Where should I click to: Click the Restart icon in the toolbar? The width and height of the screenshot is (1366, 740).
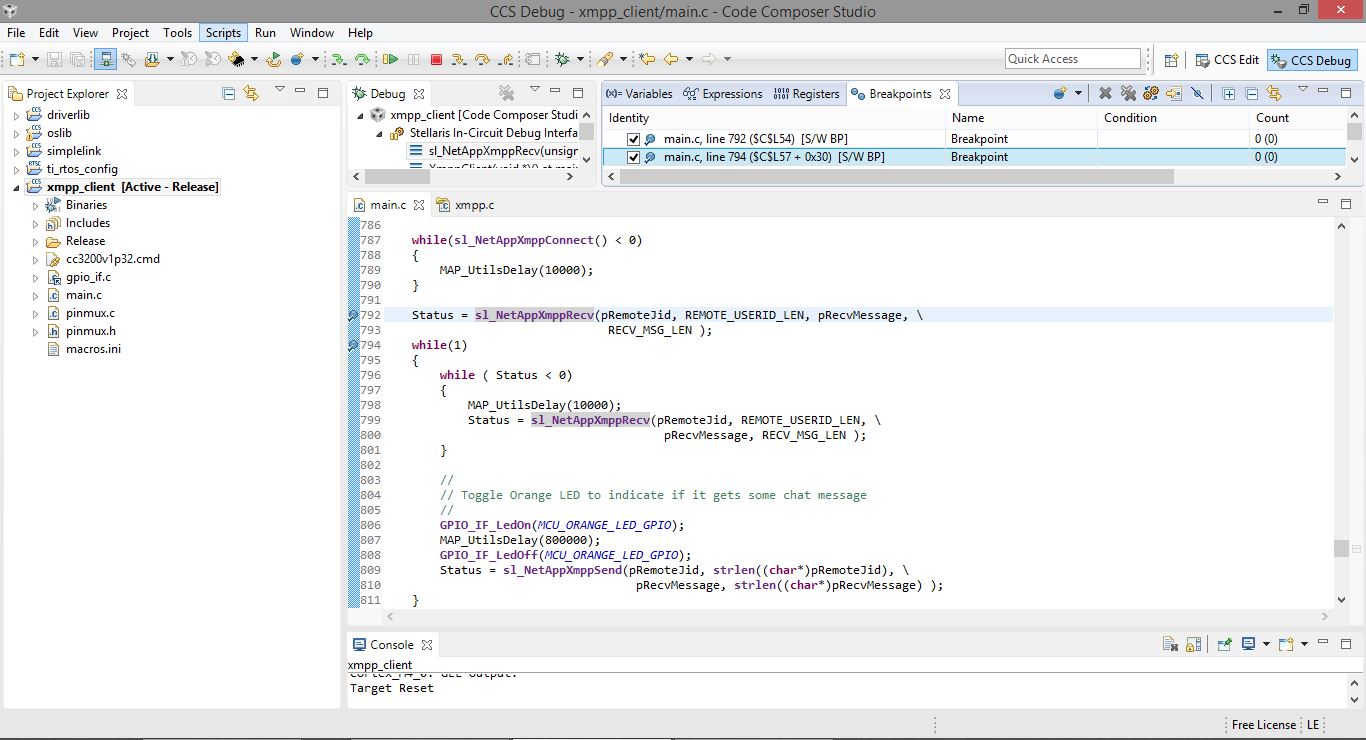click(x=273, y=60)
